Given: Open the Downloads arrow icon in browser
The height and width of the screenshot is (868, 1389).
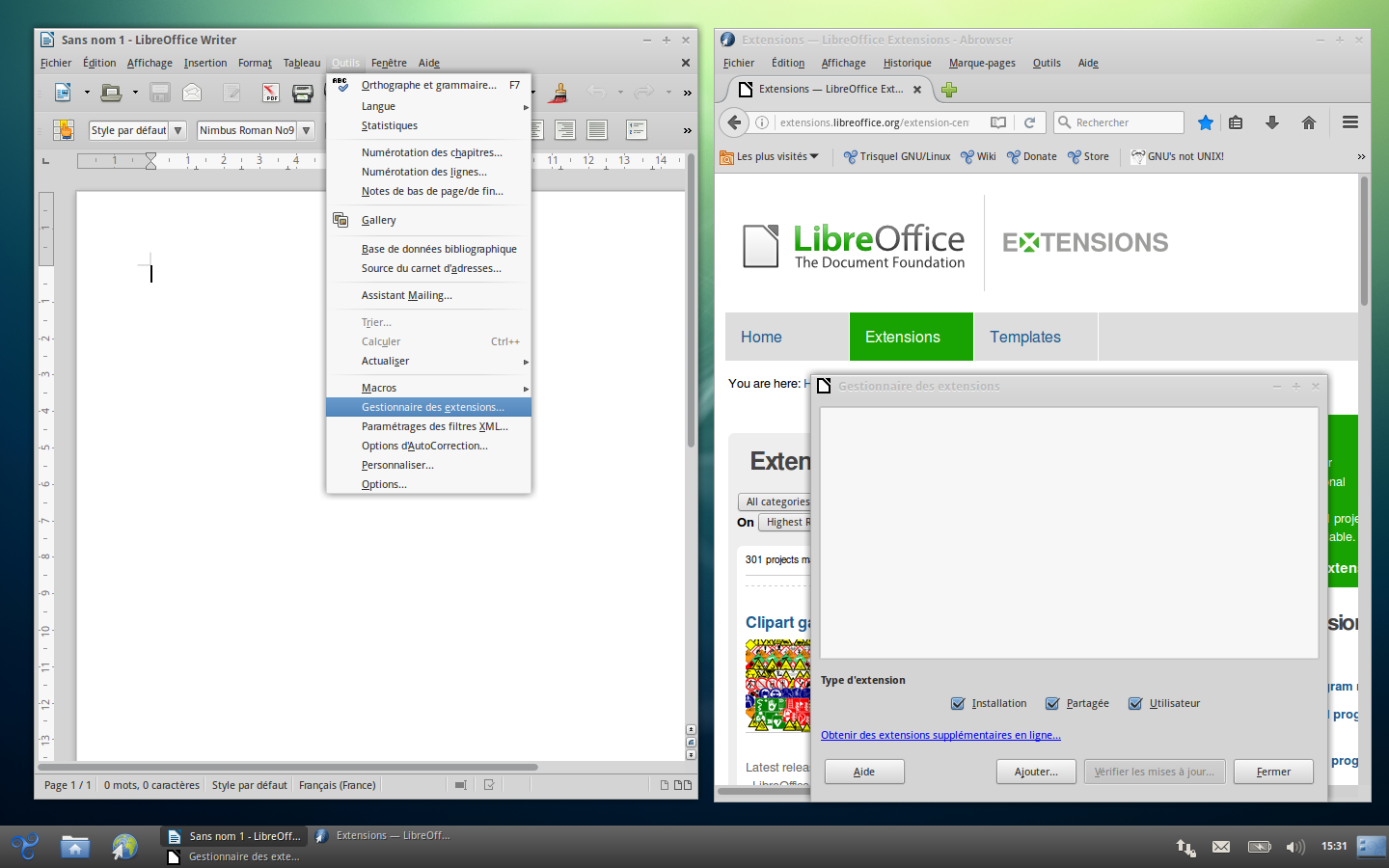Looking at the screenshot, I should click(1272, 122).
